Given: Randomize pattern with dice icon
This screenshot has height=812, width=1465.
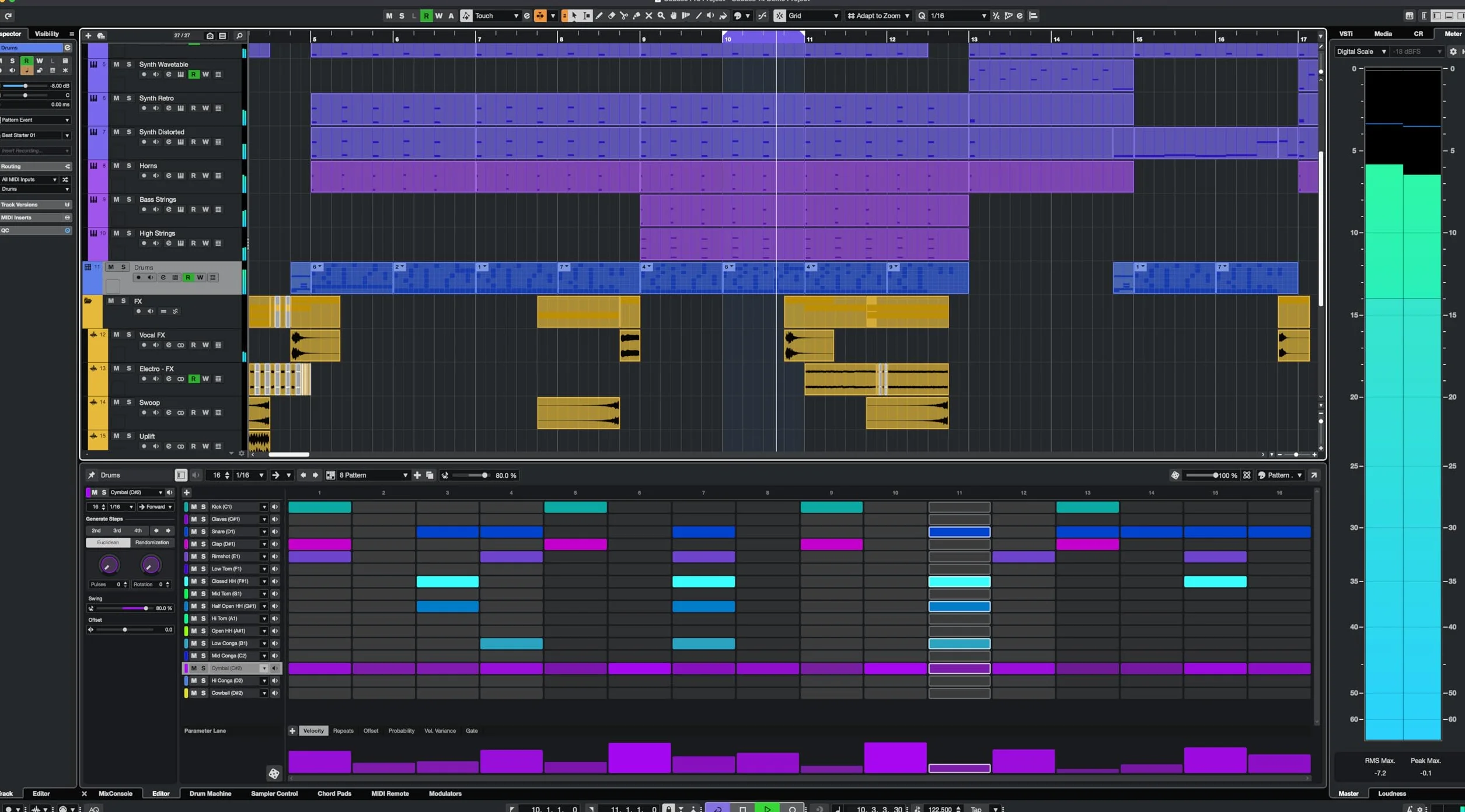Looking at the screenshot, I should pos(1174,475).
